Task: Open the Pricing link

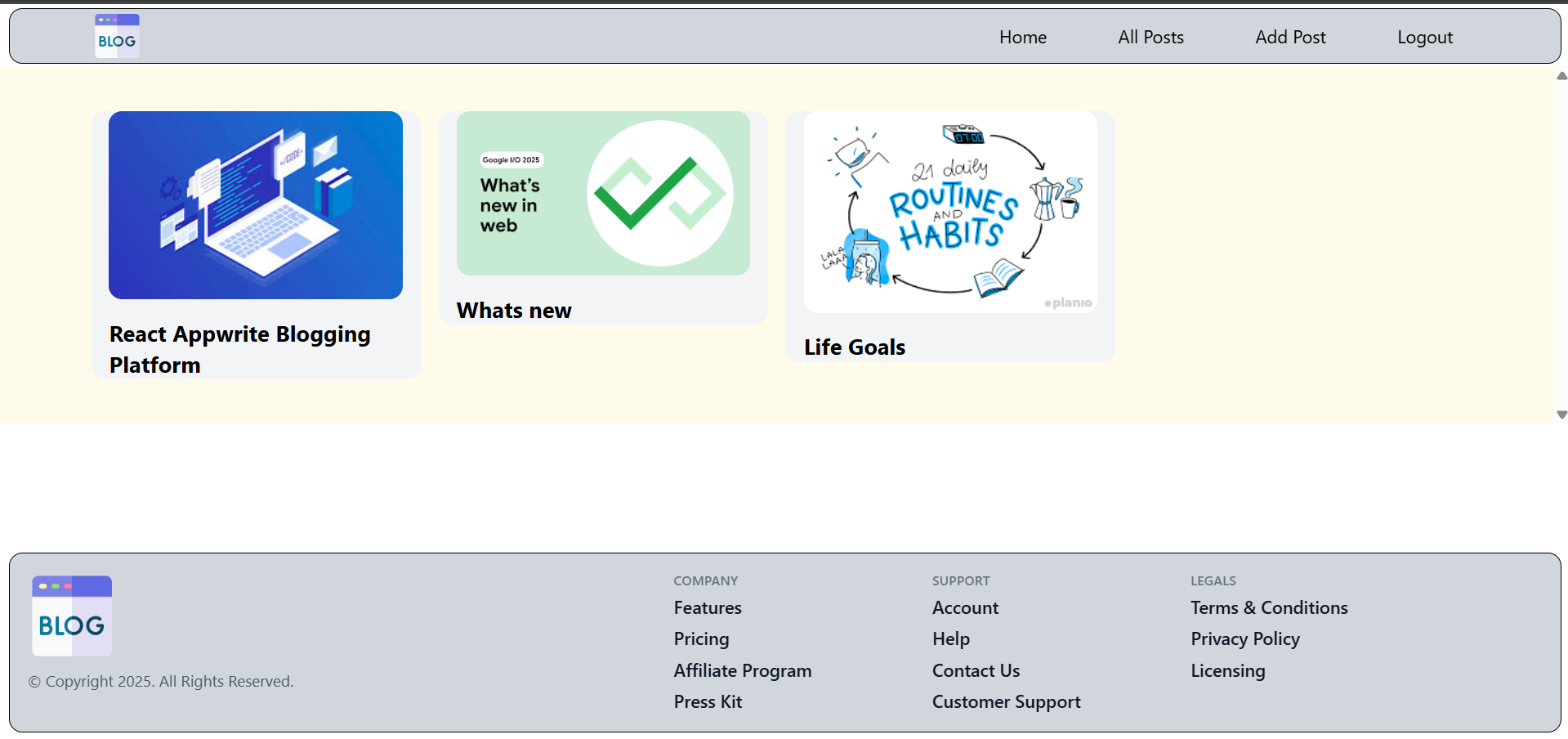Action: [x=701, y=638]
